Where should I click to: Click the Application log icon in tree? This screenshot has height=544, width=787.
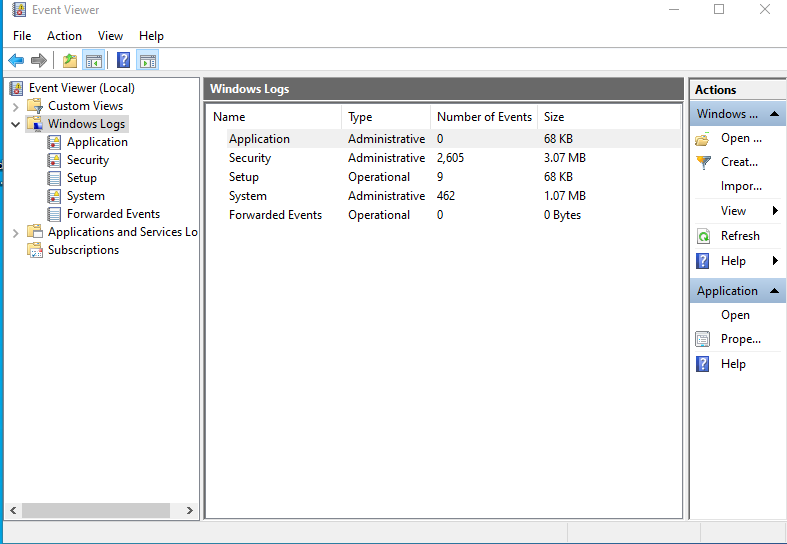coord(54,142)
